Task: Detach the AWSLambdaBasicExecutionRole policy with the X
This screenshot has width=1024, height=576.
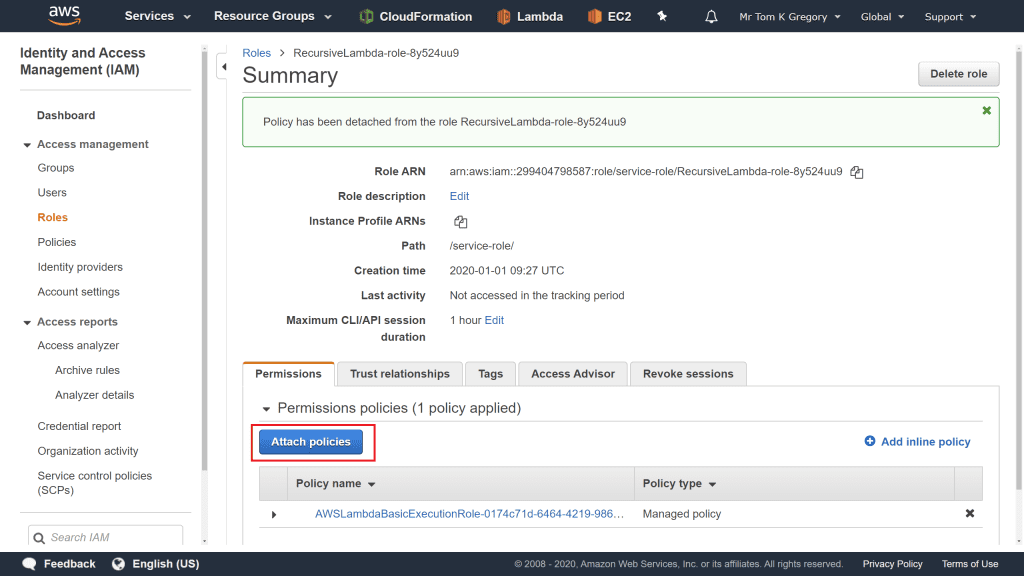Action: [x=969, y=514]
